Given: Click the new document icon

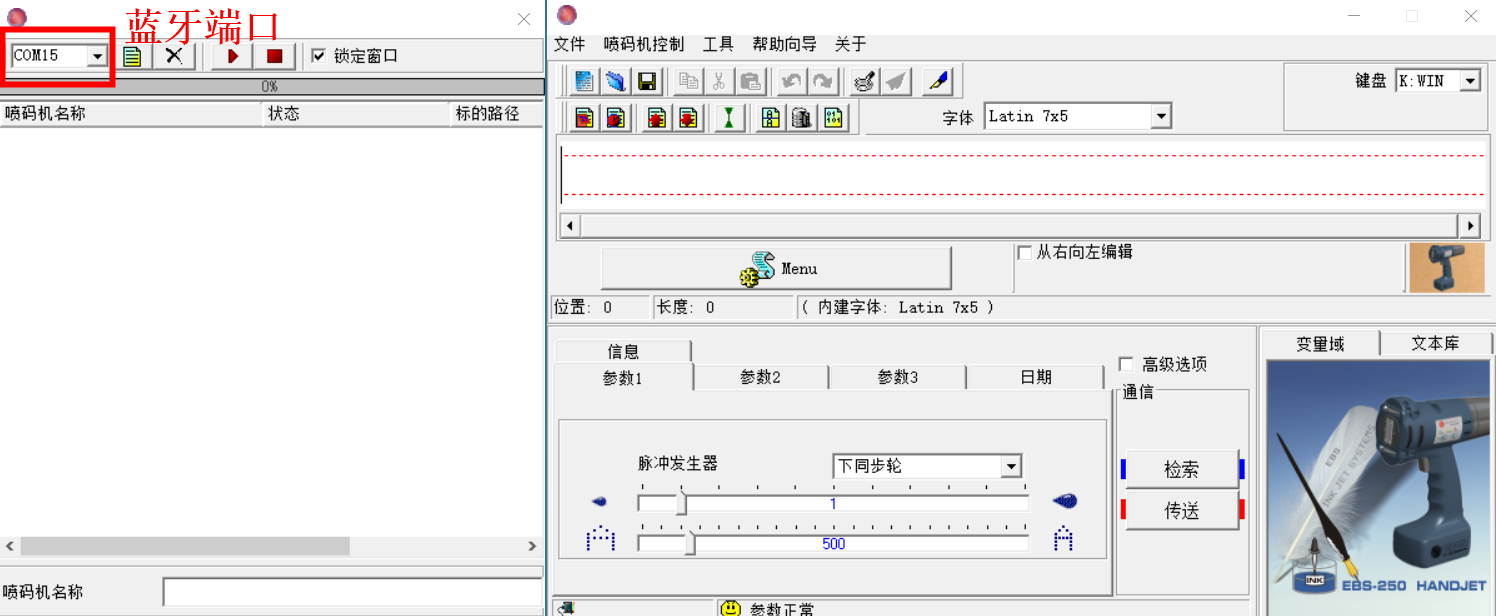Looking at the screenshot, I should tap(584, 81).
